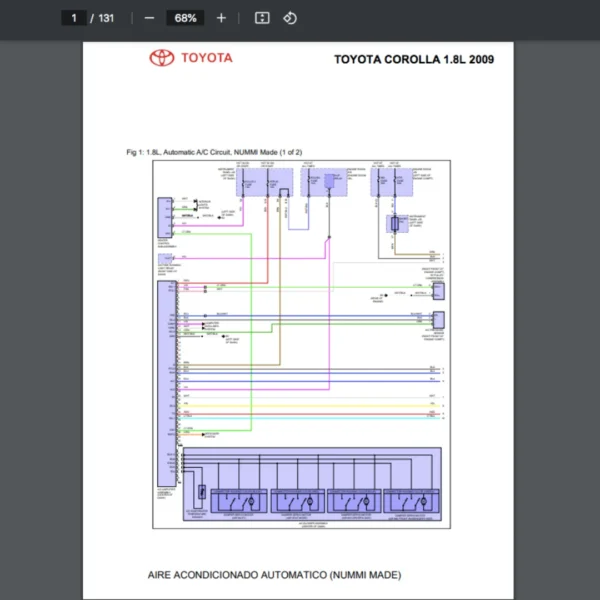The height and width of the screenshot is (600, 600).
Task: Select the current page number field
Action: [73, 18]
